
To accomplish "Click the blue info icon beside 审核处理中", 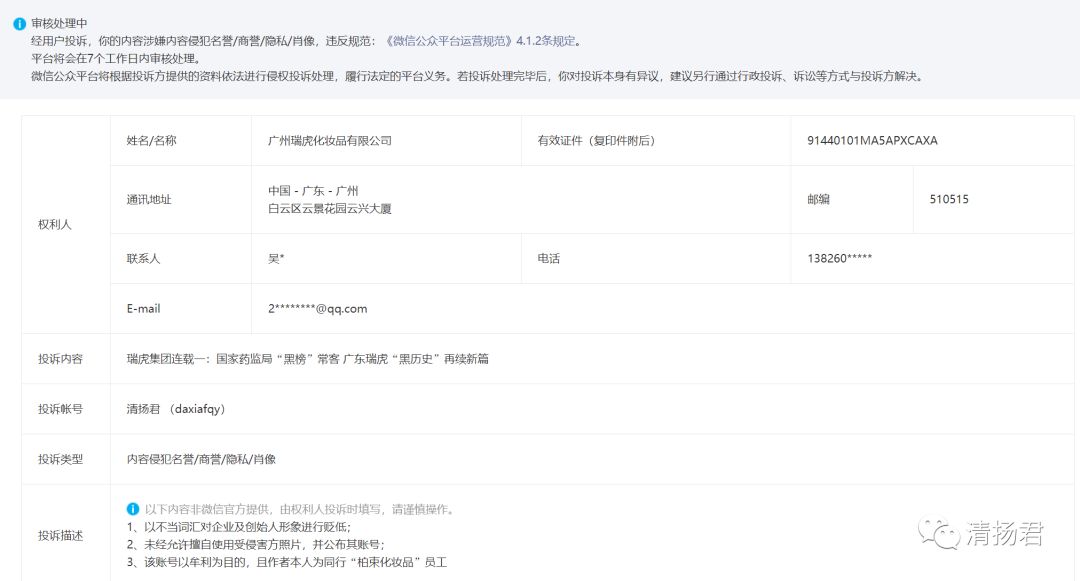I will 19,24.
